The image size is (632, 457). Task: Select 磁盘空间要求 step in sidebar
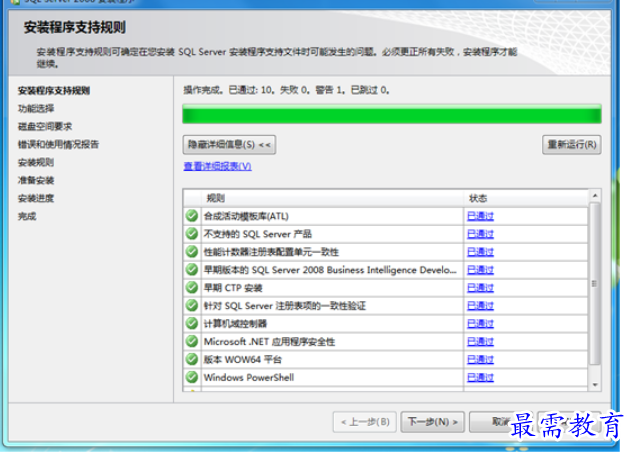(x=45, y=127)
